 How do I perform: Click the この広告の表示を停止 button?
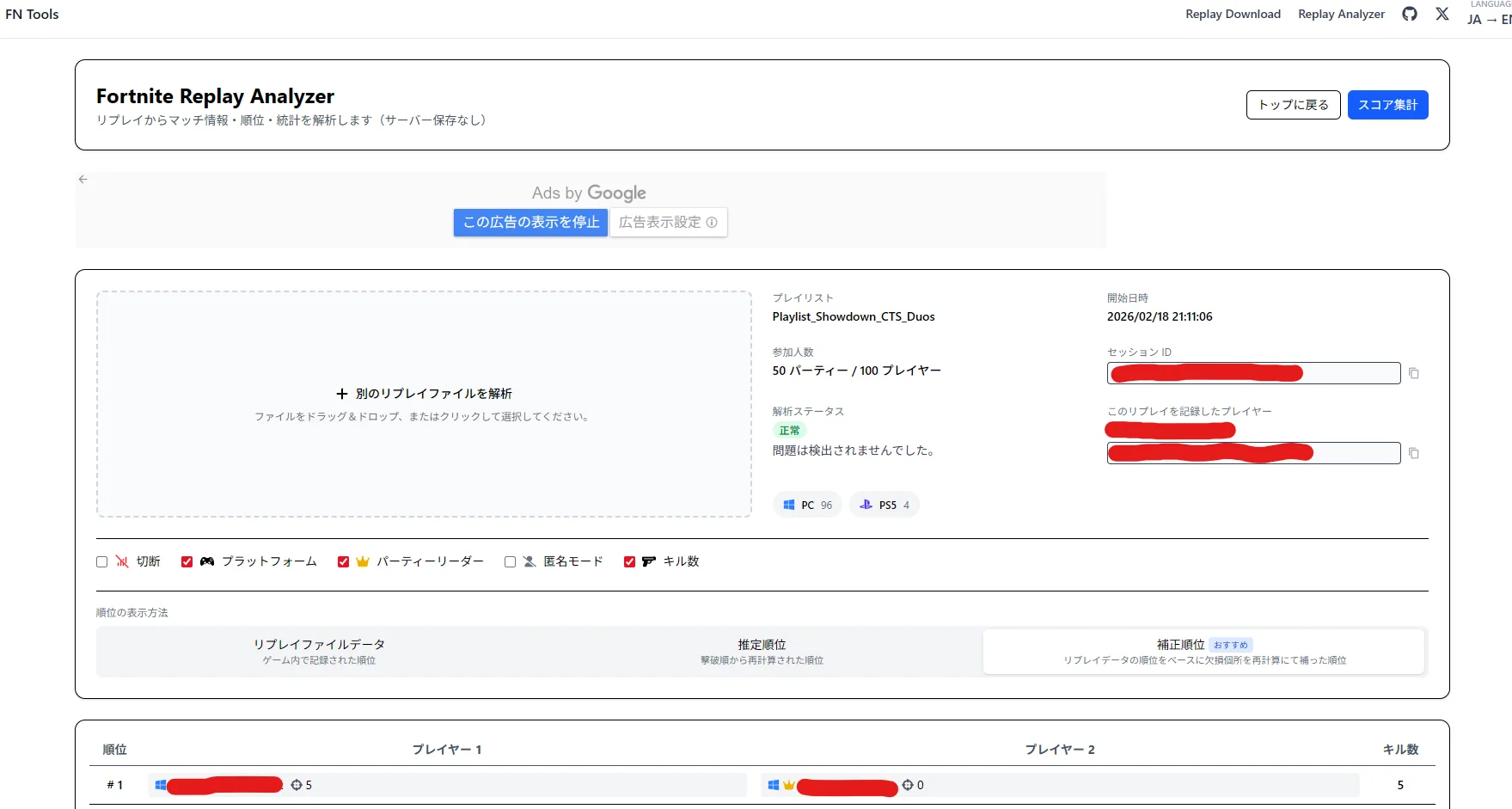click(x=530, y=223)
